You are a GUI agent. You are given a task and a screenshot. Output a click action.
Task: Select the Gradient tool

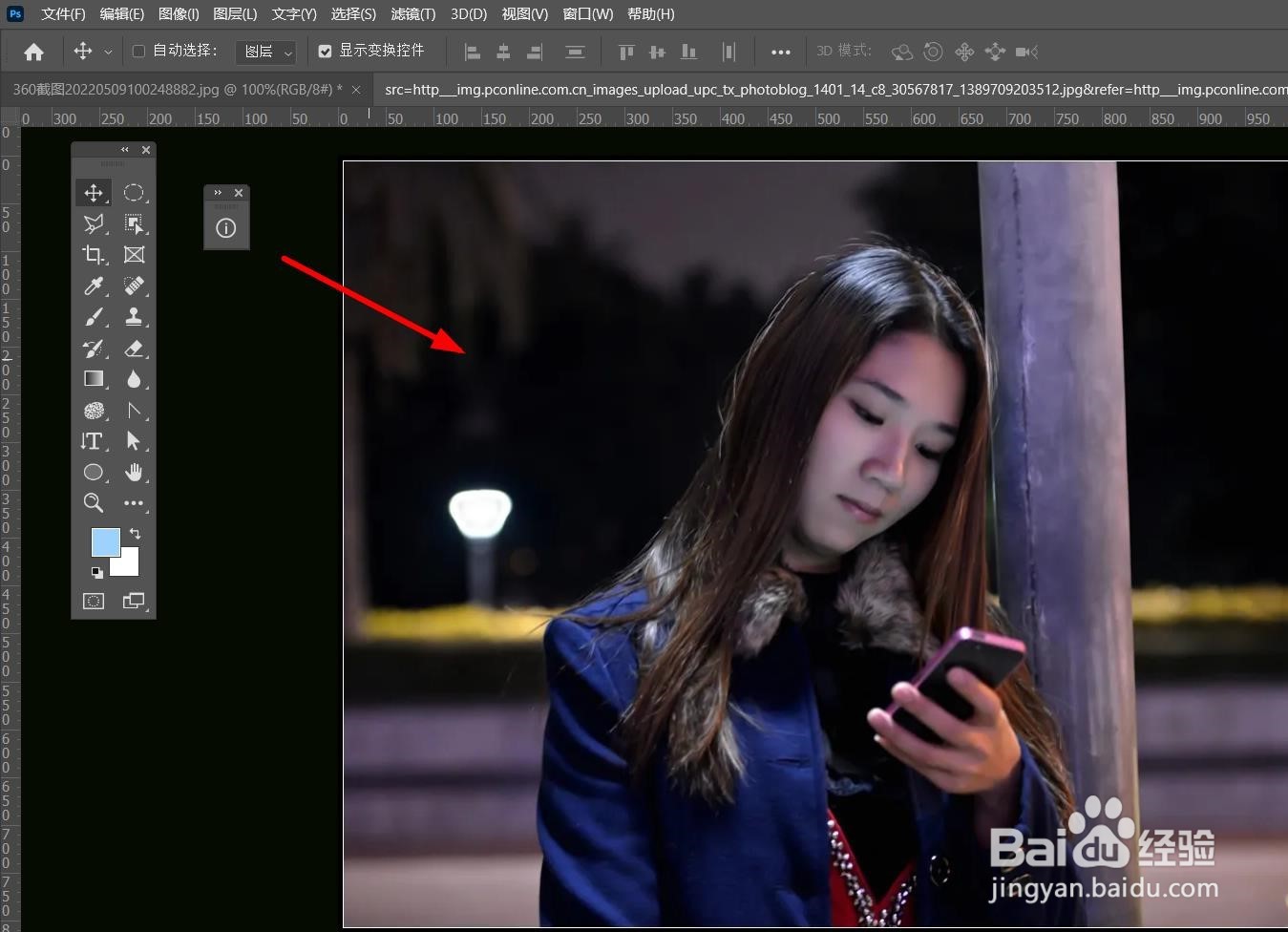[x=94, y=379]
